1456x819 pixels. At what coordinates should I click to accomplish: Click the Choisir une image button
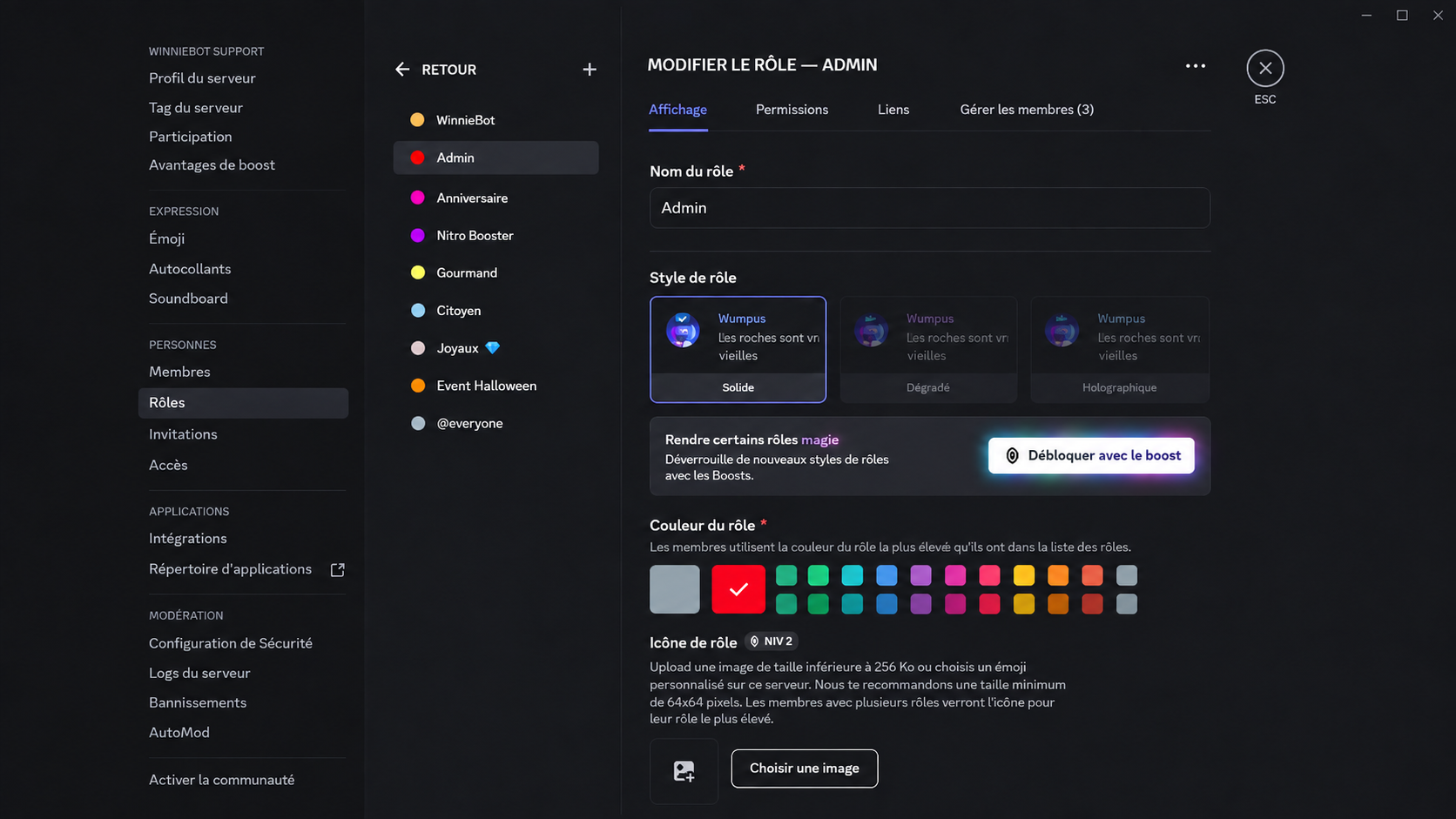[x=805, y=769]
